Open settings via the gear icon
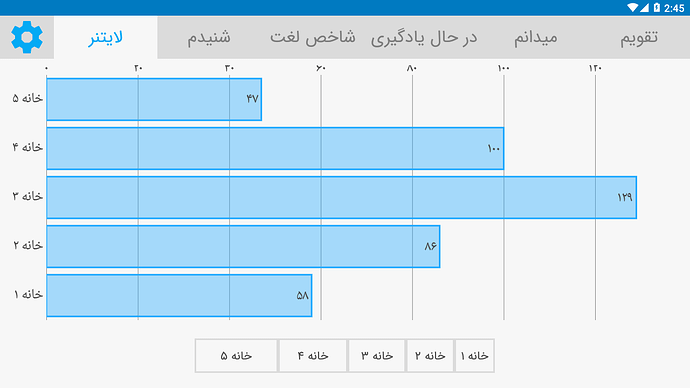 pyautogui.click(x=27, y=37)
